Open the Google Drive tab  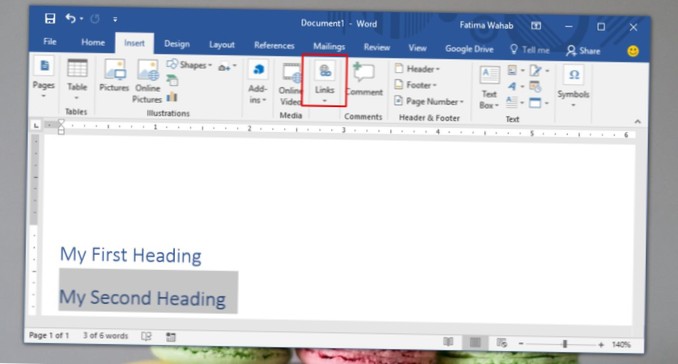[x=469, y=49]
